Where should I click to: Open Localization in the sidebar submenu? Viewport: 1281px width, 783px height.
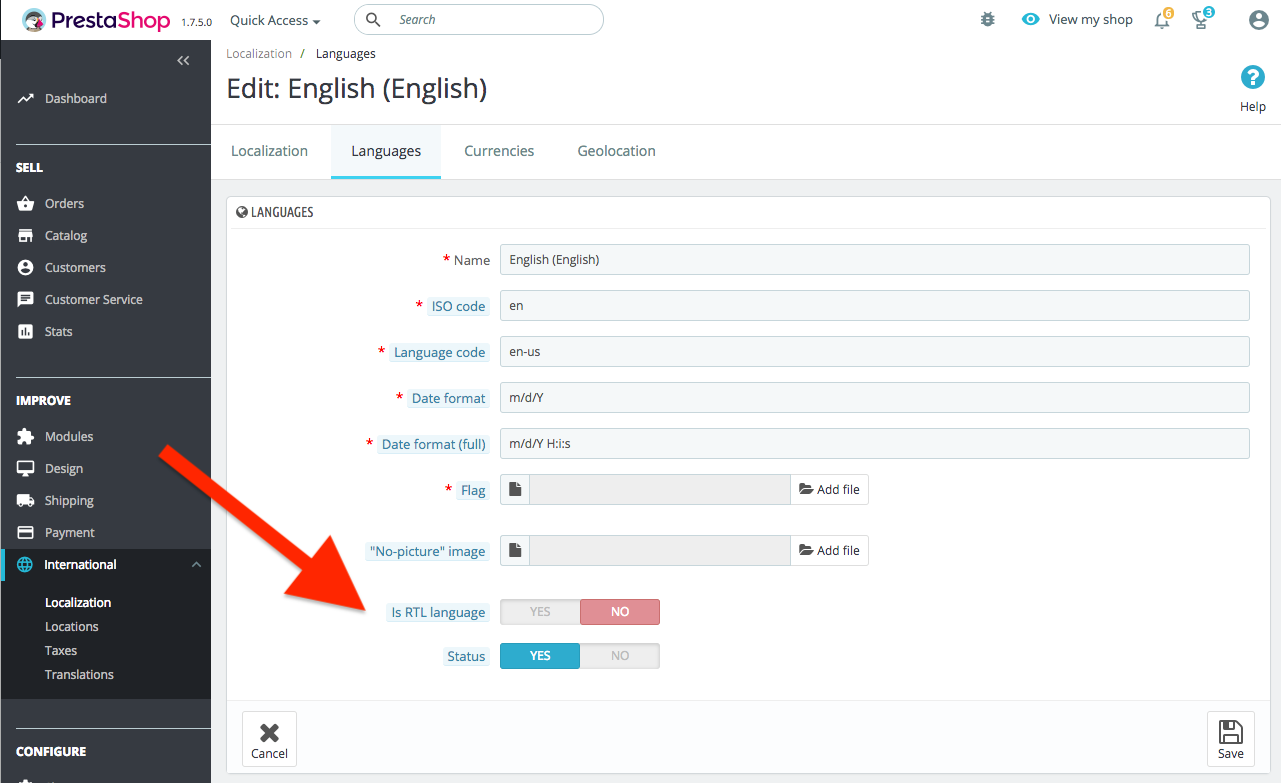click(x=78, y=603)
